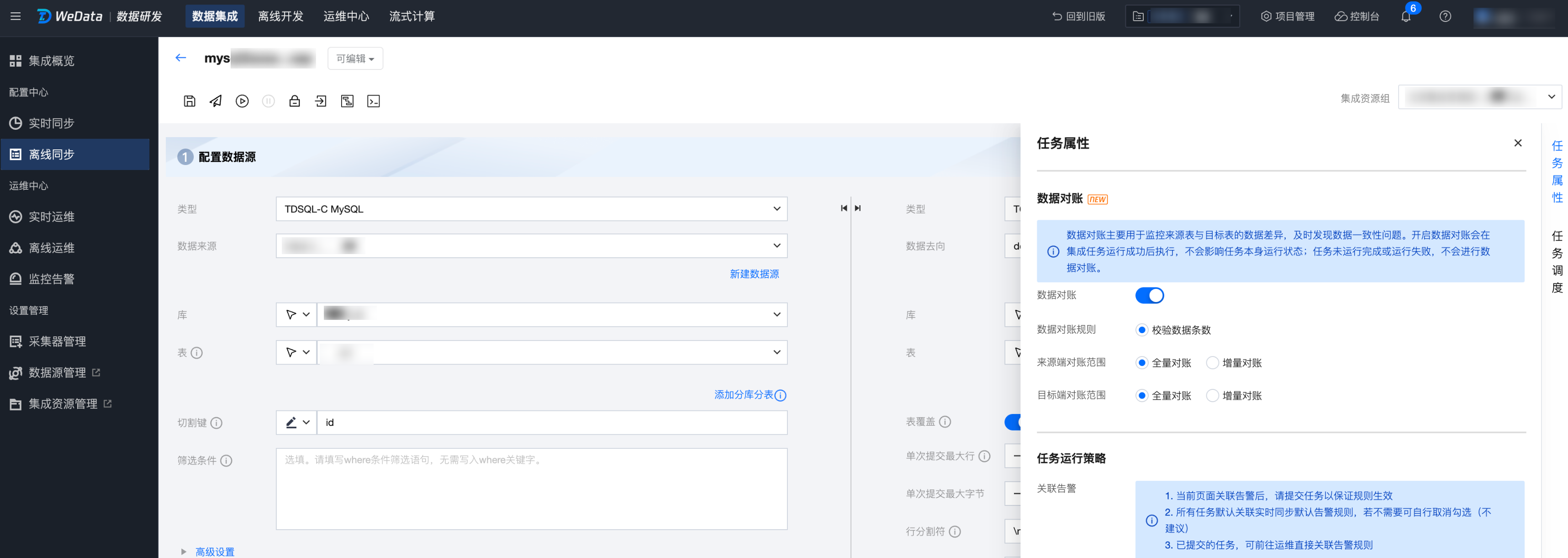Open the 表 mode selector dropdown
1568x558 pixels.
296,353
